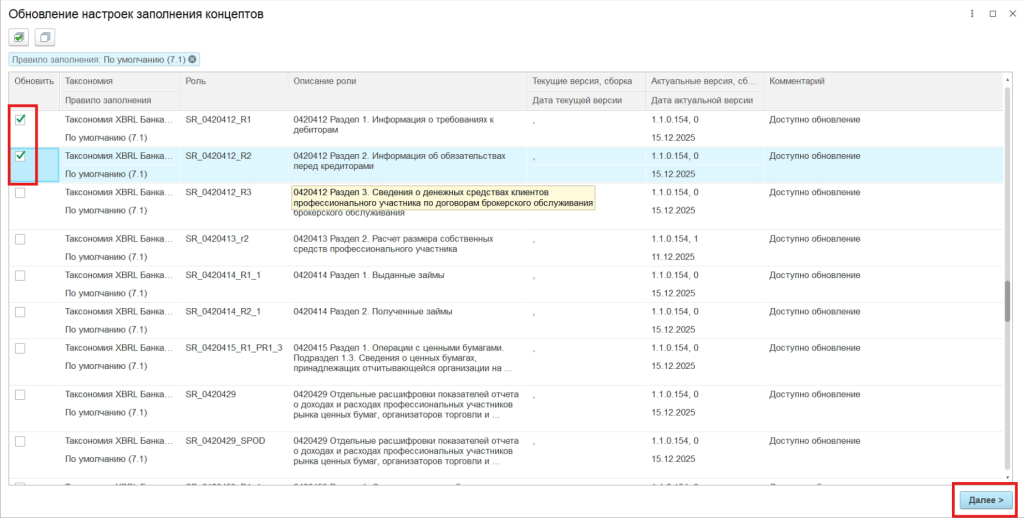The image size is (1024, 518).
Task: Uncheck the update box for SR_0420412_R2
Action: (x=20, y=156)
